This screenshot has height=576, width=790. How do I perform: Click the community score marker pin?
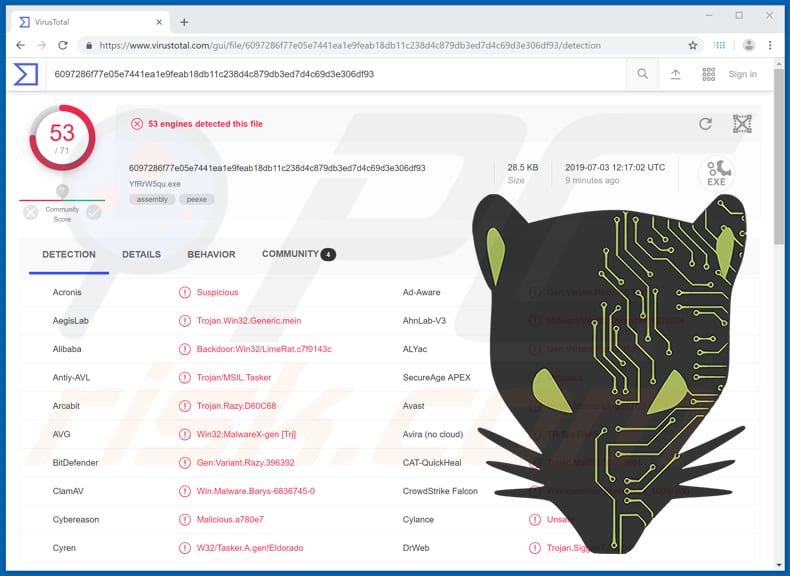click(62, 191)
